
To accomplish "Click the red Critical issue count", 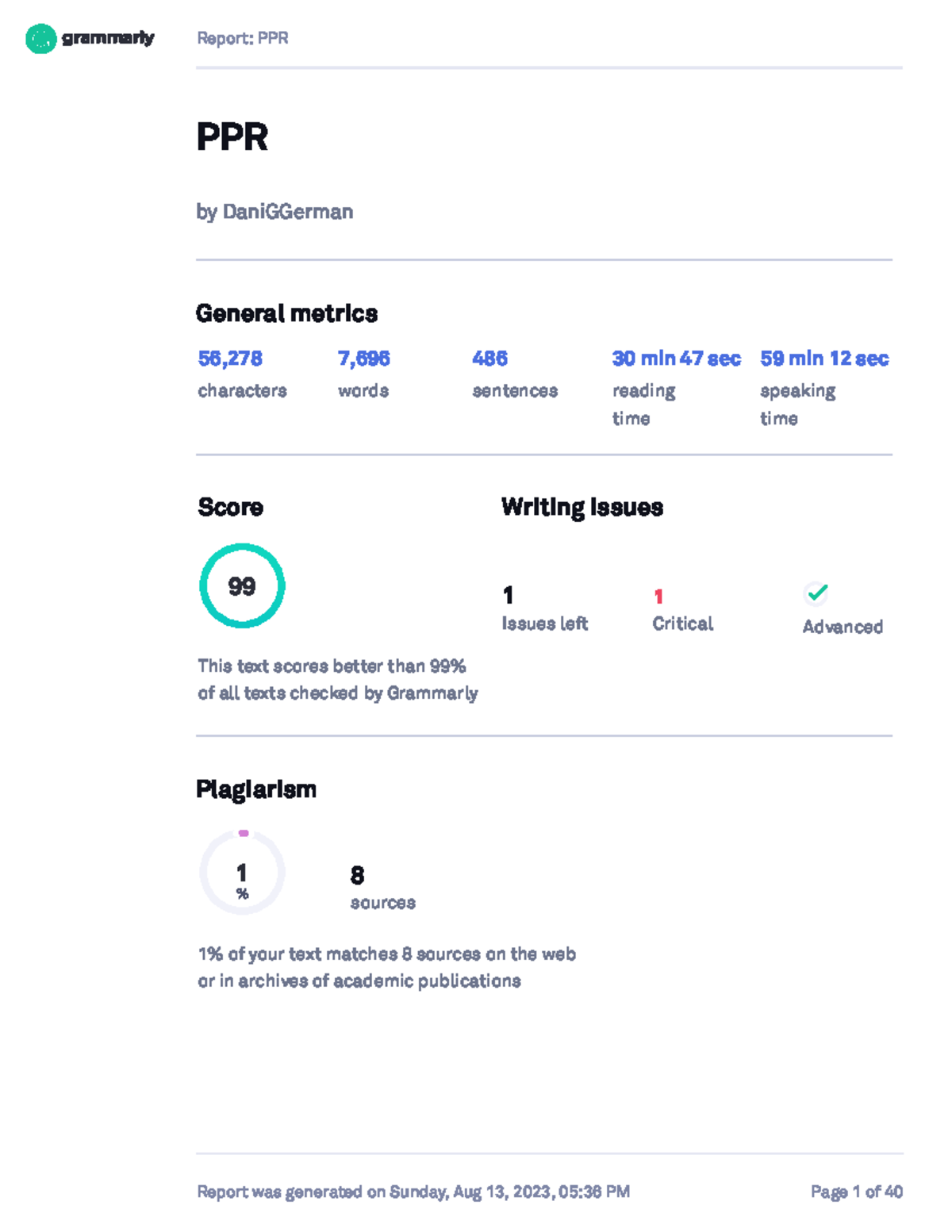I will click(x=658, y=597).
